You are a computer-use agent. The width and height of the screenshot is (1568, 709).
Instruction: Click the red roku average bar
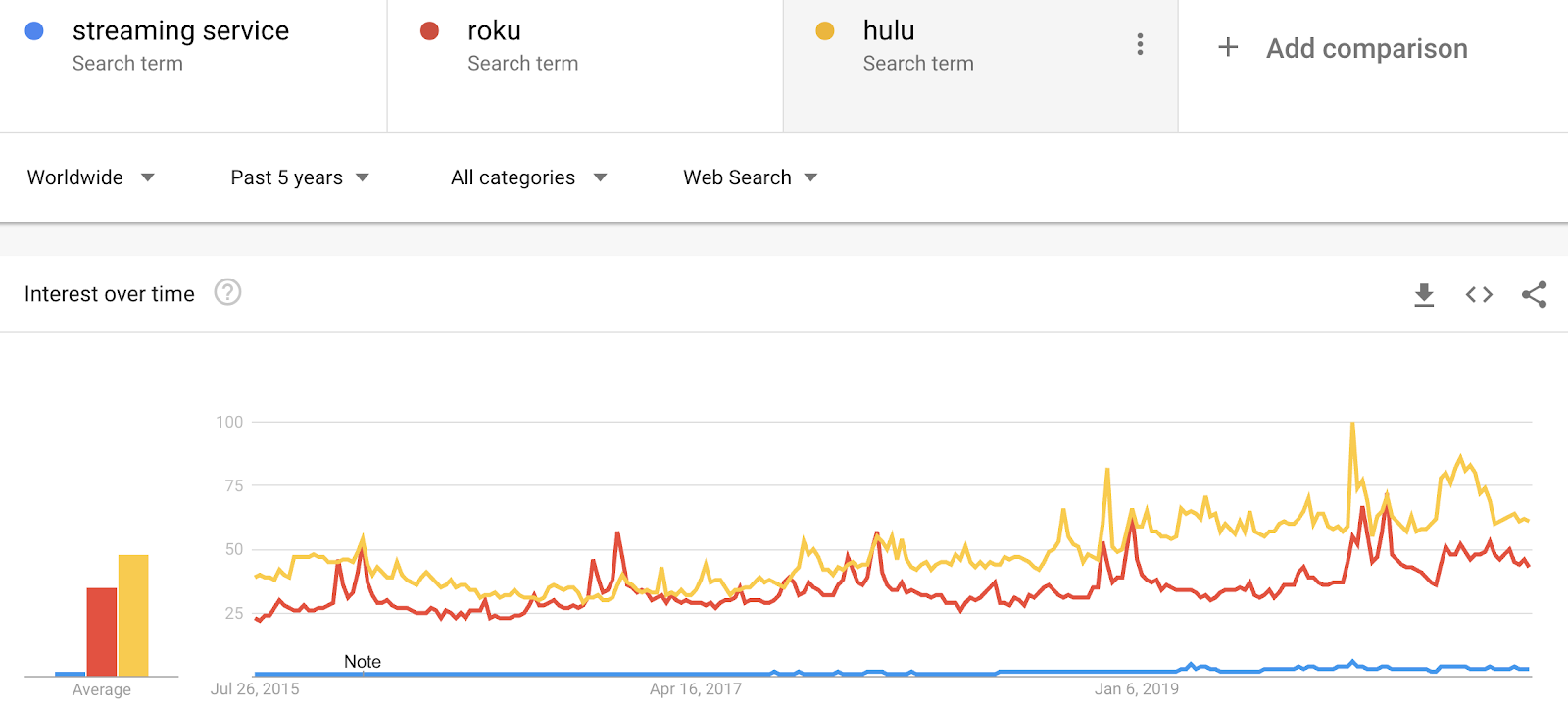pos(102,633)
